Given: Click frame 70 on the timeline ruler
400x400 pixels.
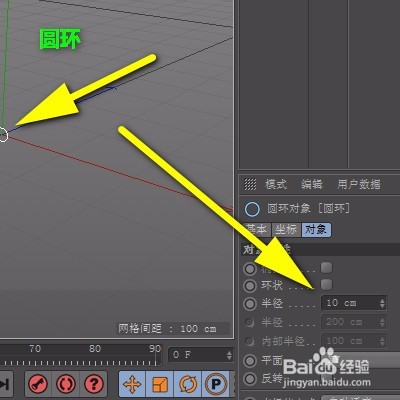Looking at the screenshot, I should tap(35, 349).
